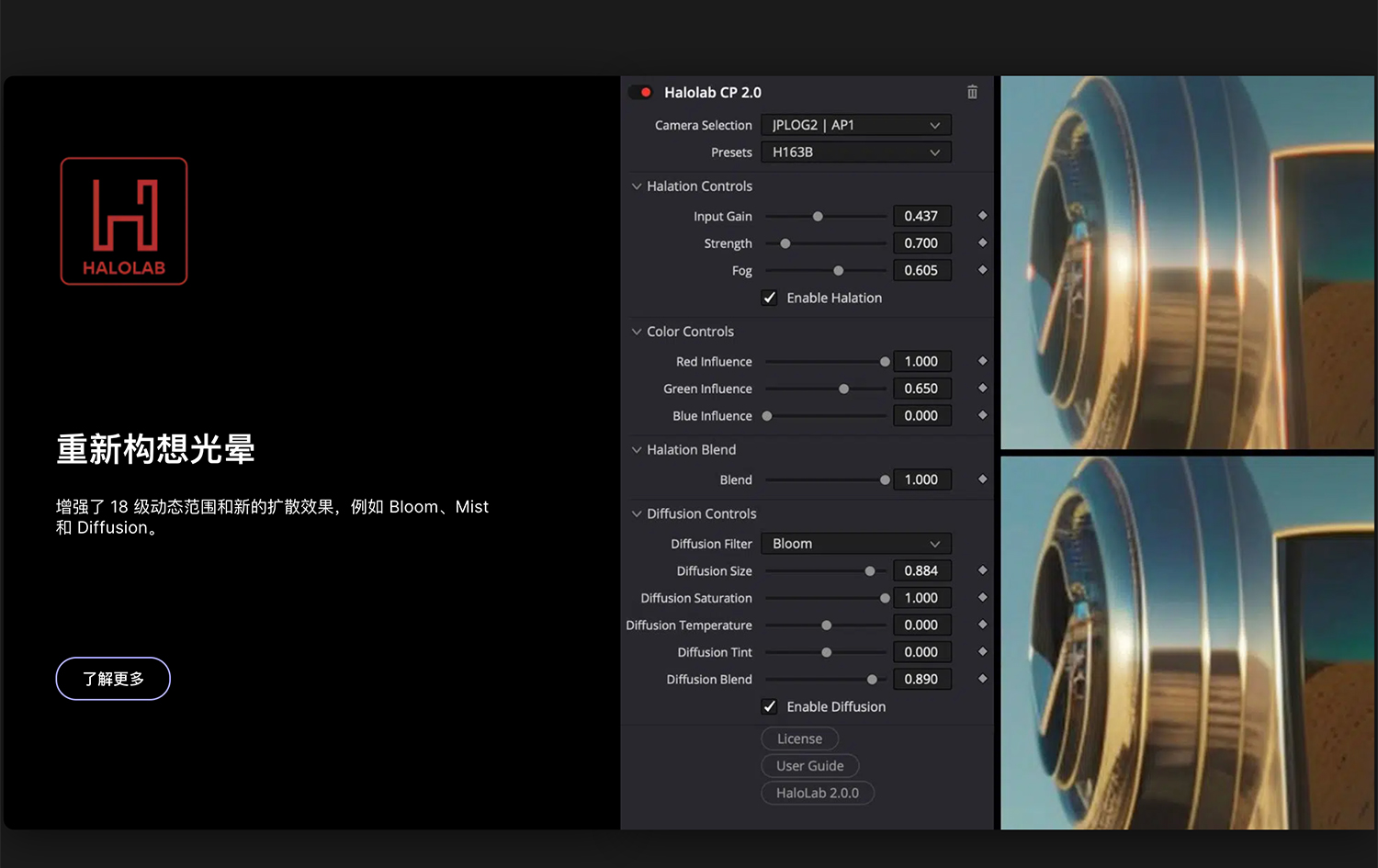Set keyframe on Green Influence
This screenshot has height=868, width=1378.
point(982,388)
